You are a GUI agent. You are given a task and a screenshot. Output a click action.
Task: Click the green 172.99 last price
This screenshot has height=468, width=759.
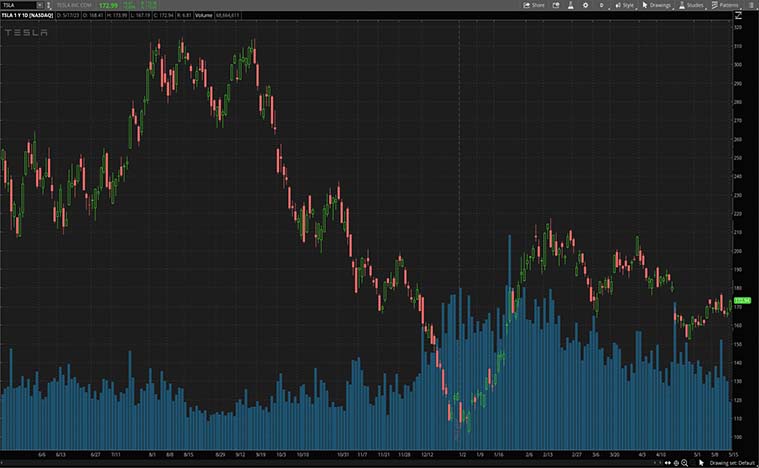(x=108, y=5)
